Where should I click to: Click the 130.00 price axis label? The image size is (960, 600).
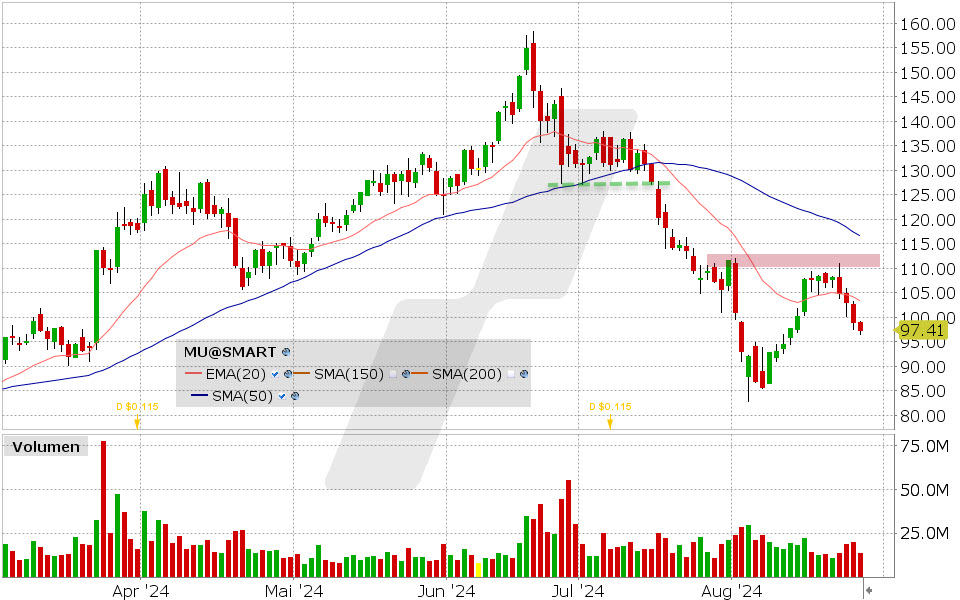(x=927, y=171)
